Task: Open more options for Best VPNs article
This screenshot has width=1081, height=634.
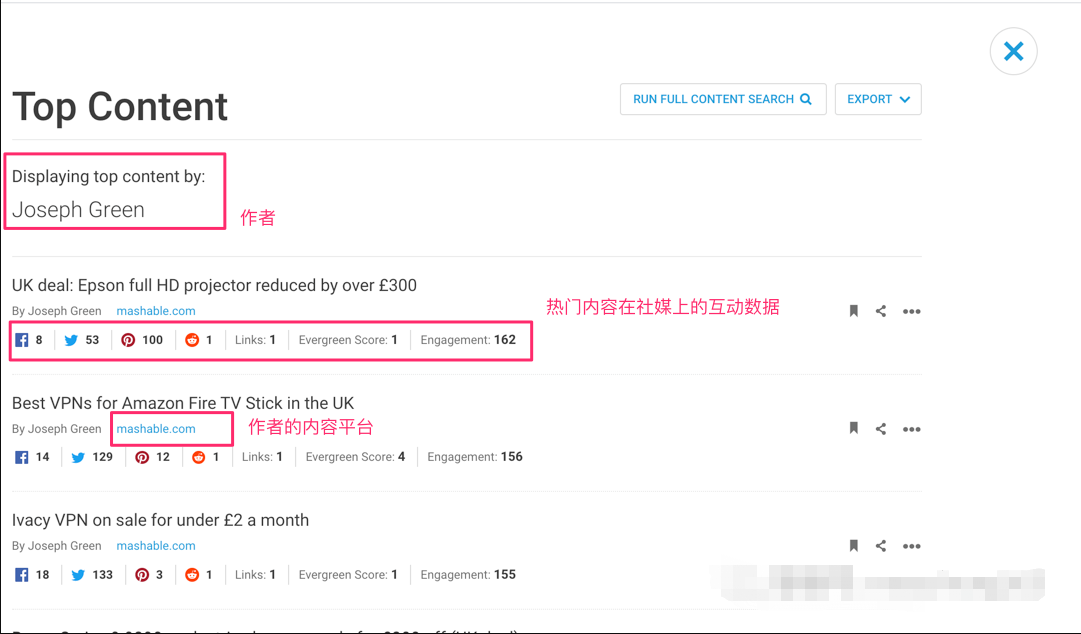Action: 911,429
